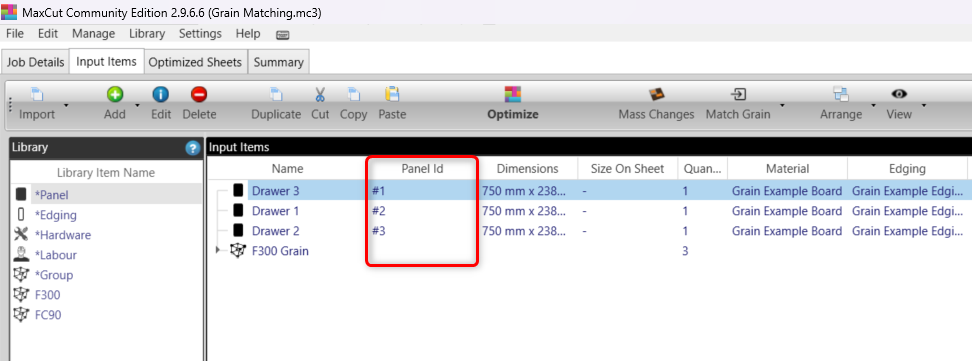
Task: Select F300 library group
Action: (x=107, y=294)
